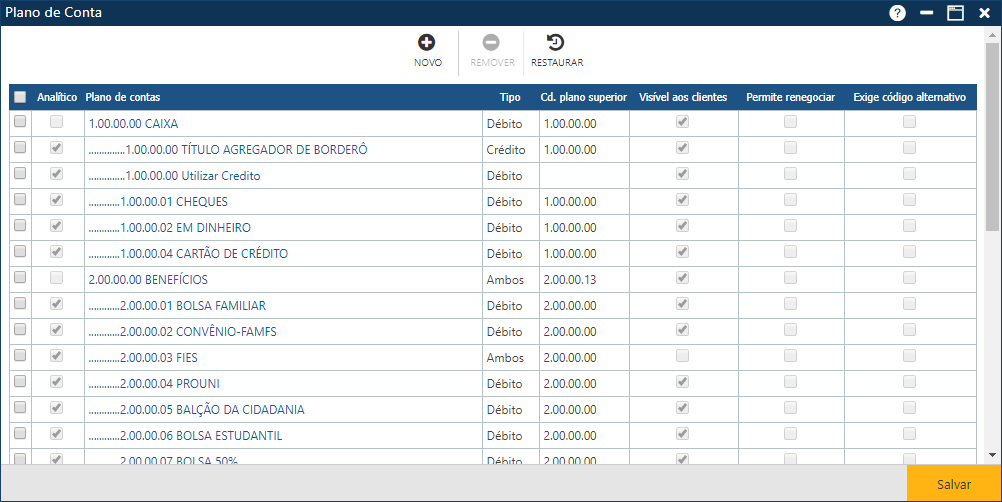Click the Restaurar restore icon
Screen dimensions: 1002x502
556,43
